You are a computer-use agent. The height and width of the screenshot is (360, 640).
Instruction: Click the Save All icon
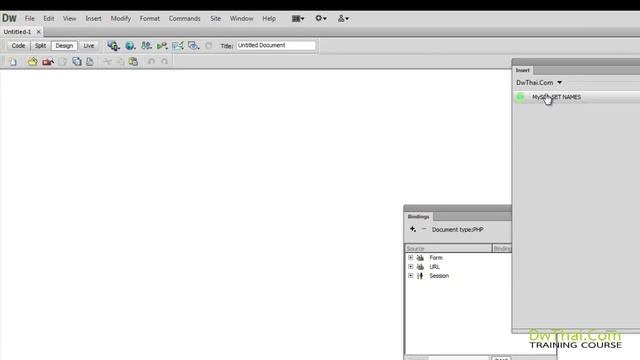[x=77, y=62]
